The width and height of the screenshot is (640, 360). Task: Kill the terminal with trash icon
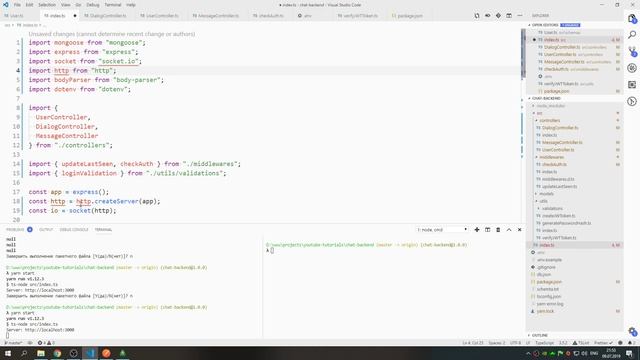(498, 230)
